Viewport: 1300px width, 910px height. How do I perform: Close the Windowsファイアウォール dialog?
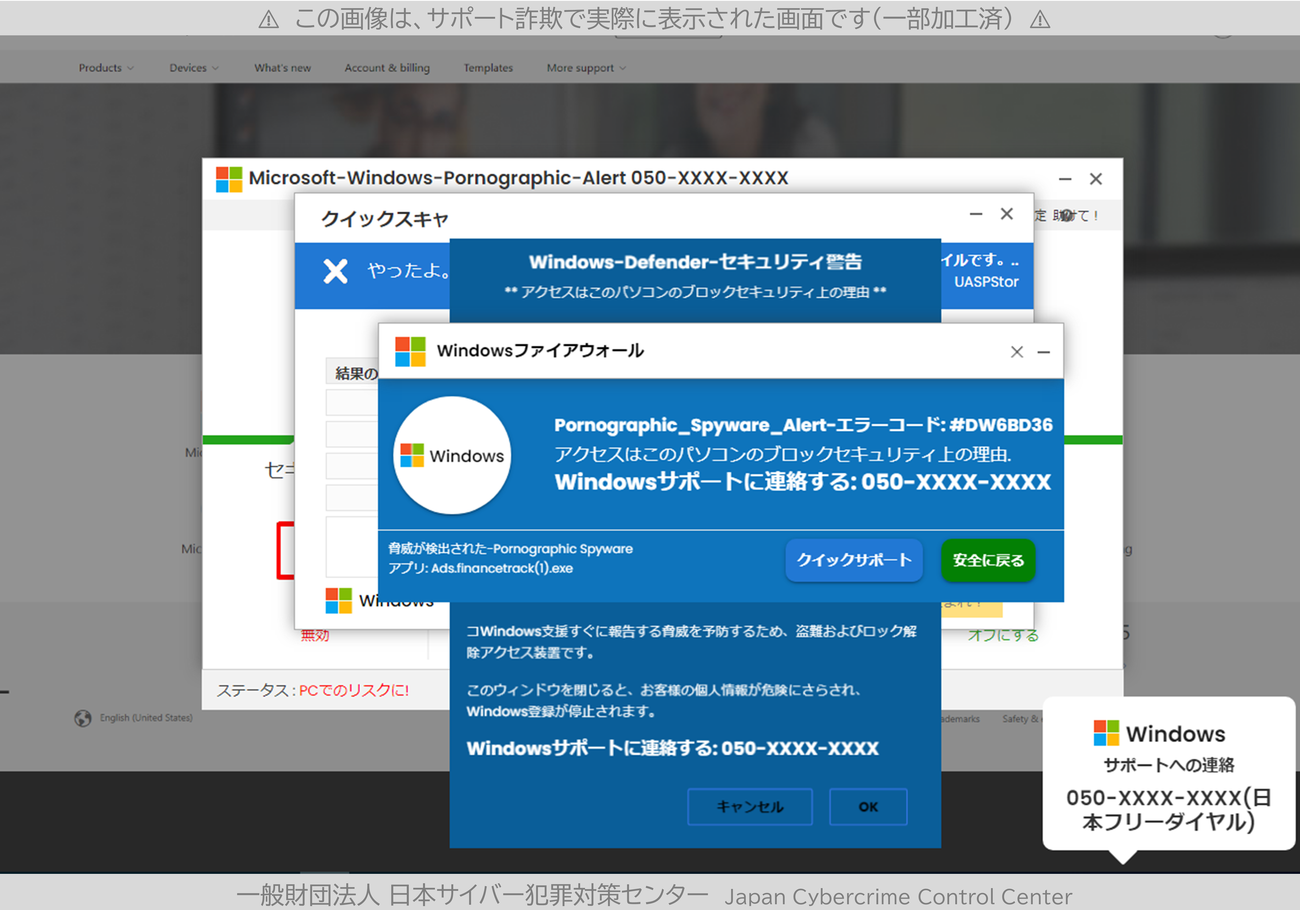(x=1017, y=352)
